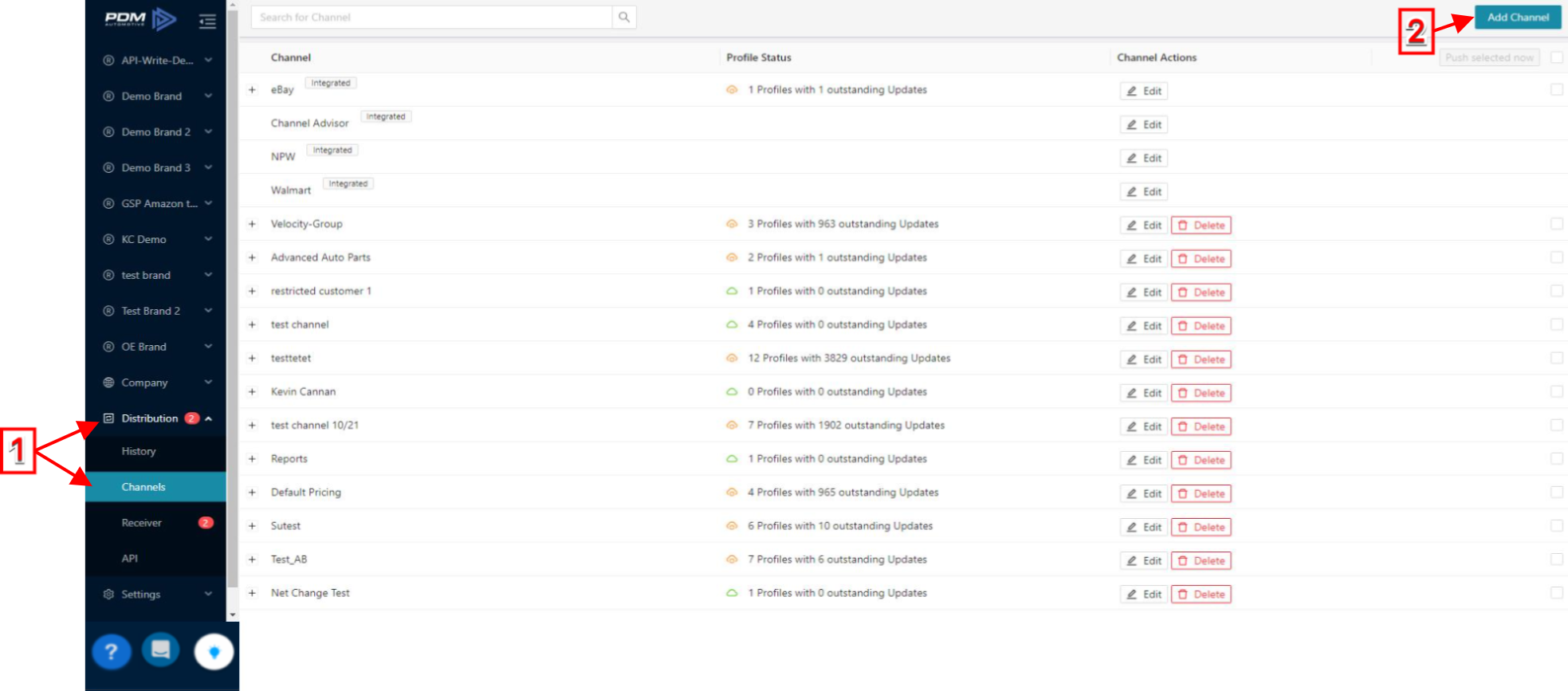Viewport: 1568px width, 691px height.
Task: Click the Company globe icon
Action: click(108, 383)
